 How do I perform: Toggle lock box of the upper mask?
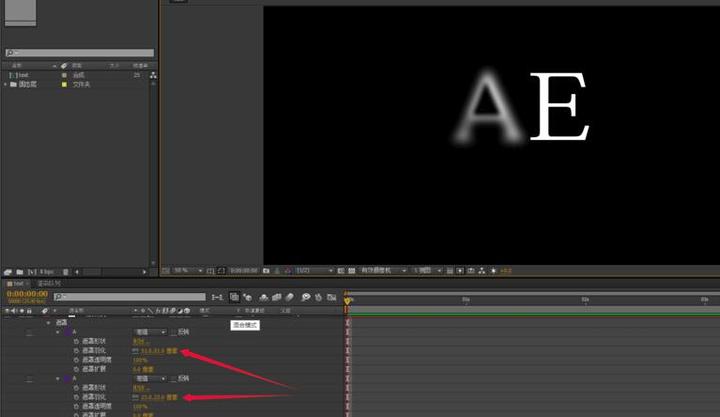point(29,332)
